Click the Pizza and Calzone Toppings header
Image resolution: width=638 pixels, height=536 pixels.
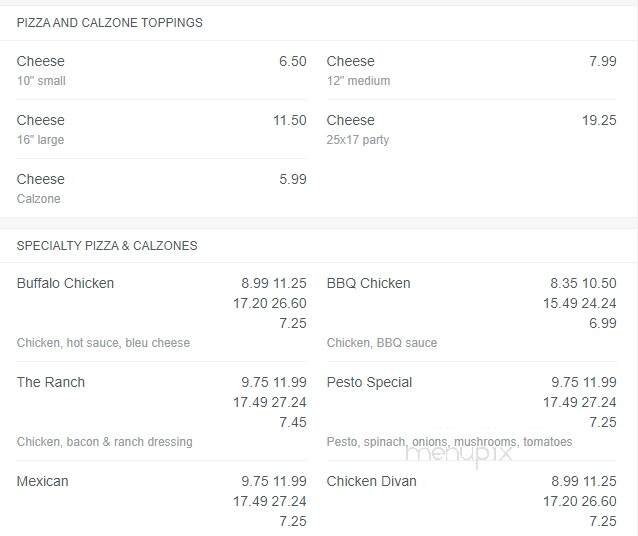[110, 23]
